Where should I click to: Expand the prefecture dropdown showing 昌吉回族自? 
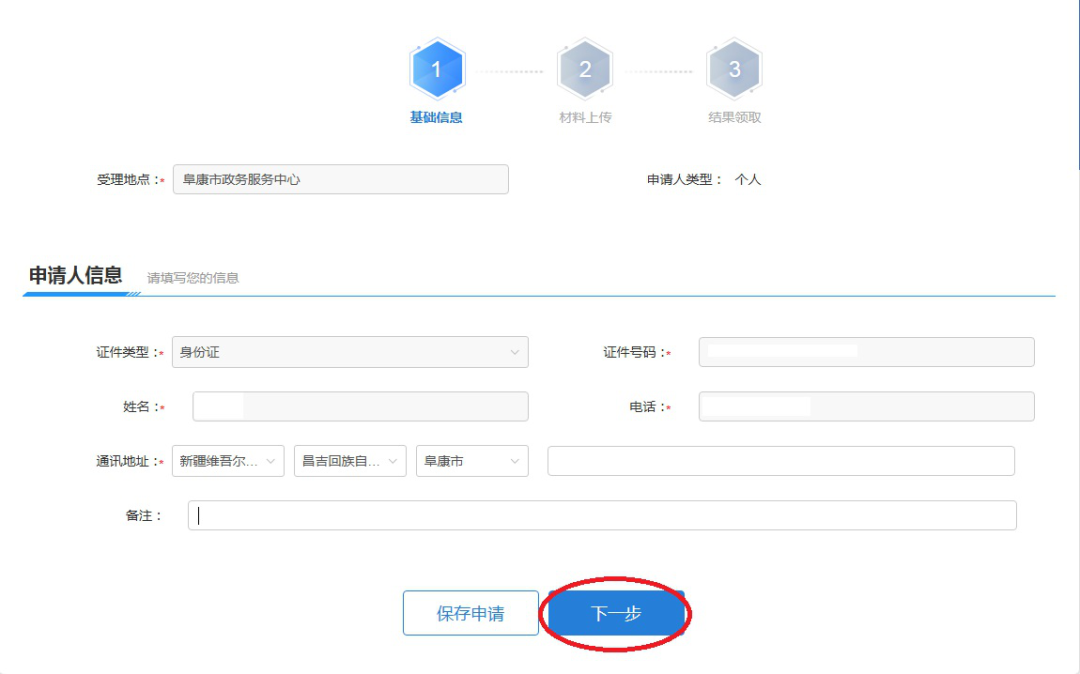tap(350, 461)
